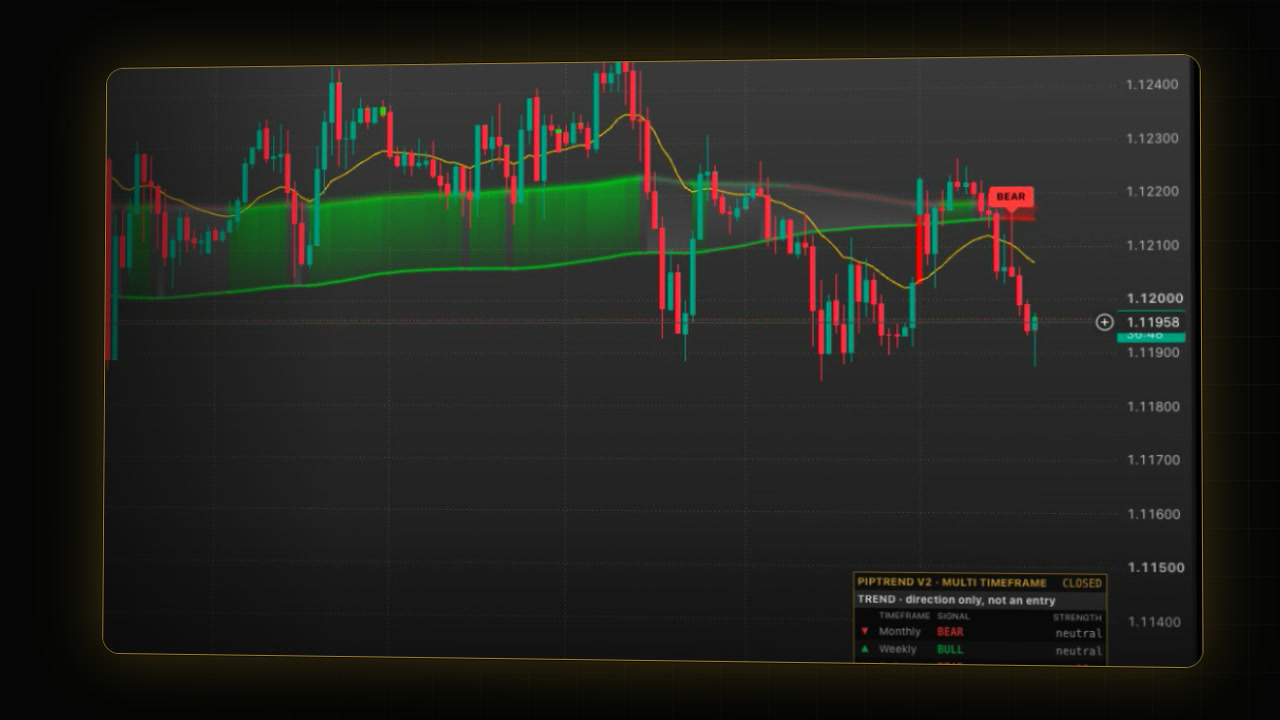Click the SIGNAL column header
1280x720 pixels.
(x=953, y=616)
